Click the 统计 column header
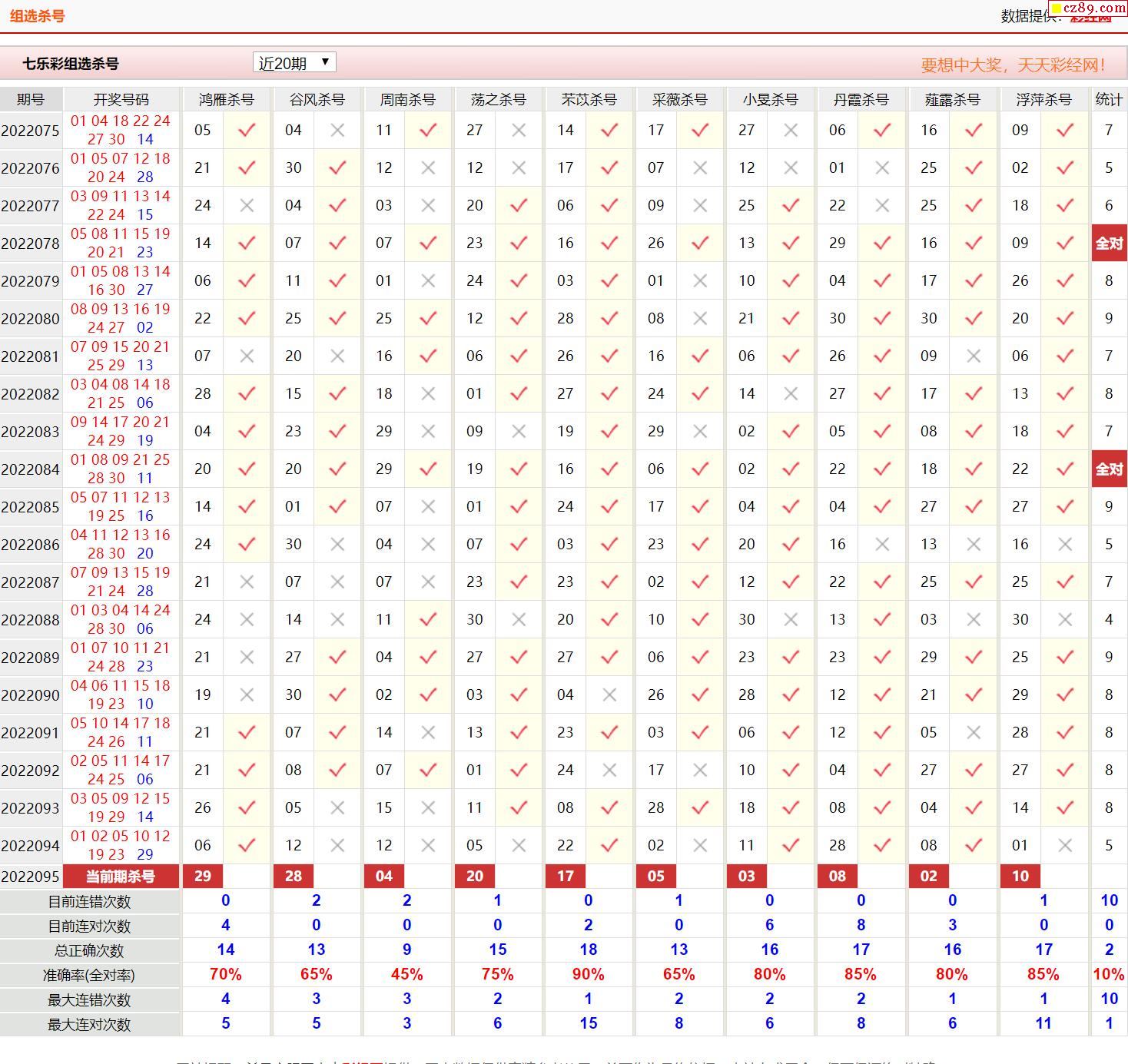The height and width of the screenshot is (1064, 1128). coord(1109,100)
